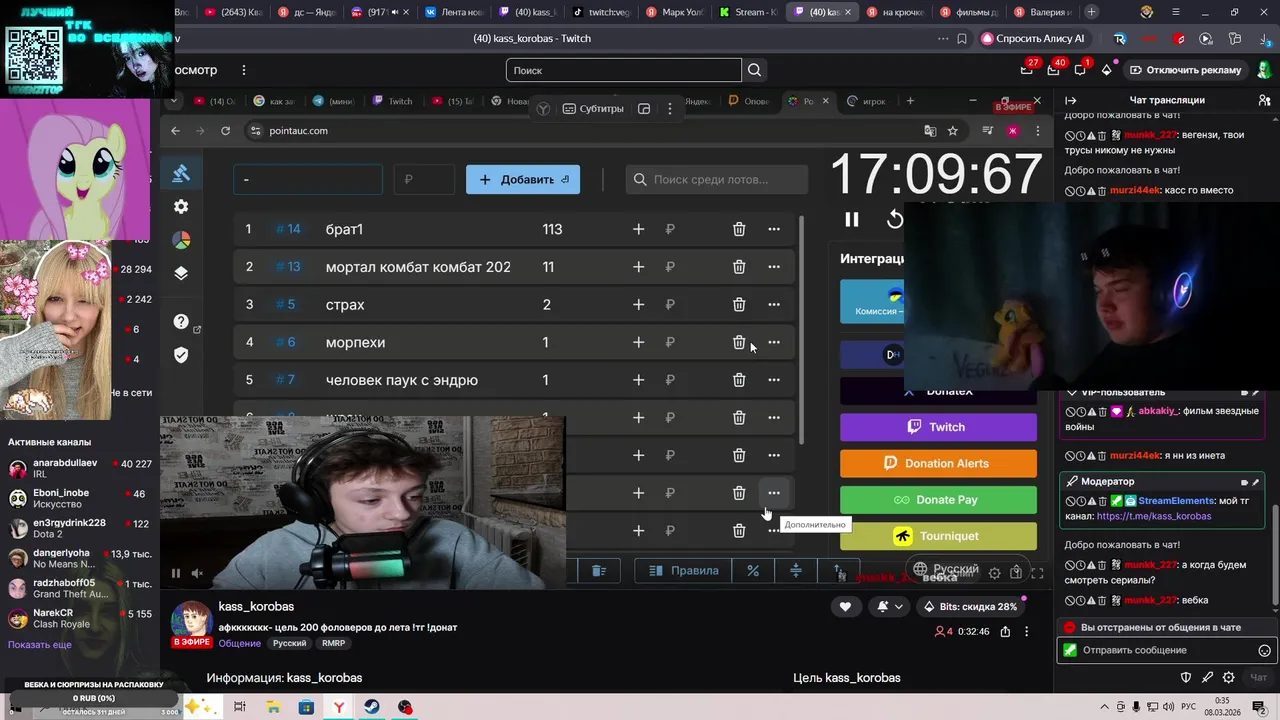Pause the auction timer
1280x720 pixels.
pyautogui.click(x=852, y=219)
